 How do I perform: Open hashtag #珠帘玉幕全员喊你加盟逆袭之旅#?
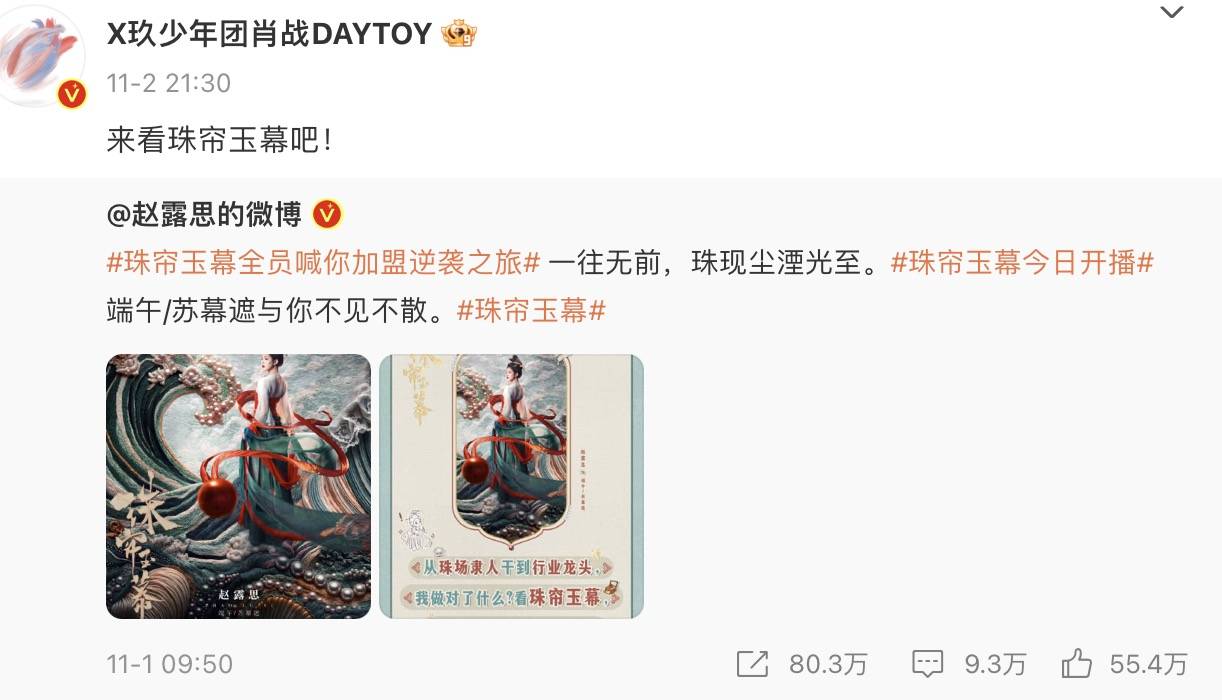coord(324,263)
